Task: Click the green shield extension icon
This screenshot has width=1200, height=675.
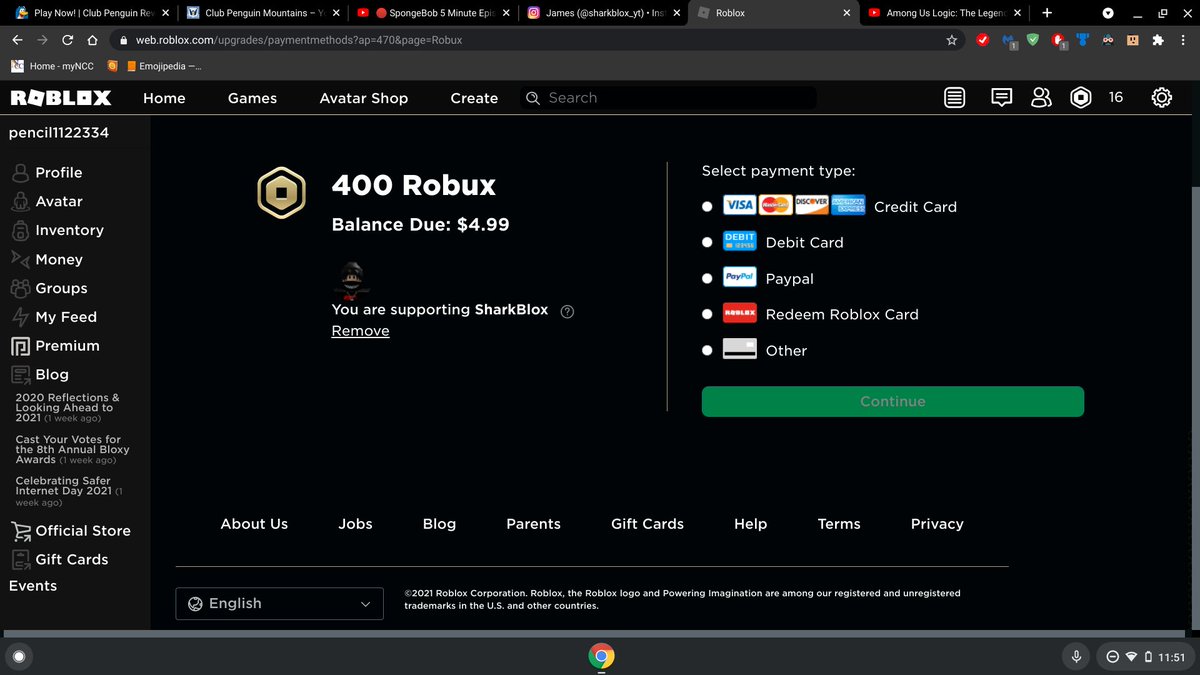Action: pyautogui.click(x=1033, y=40)
